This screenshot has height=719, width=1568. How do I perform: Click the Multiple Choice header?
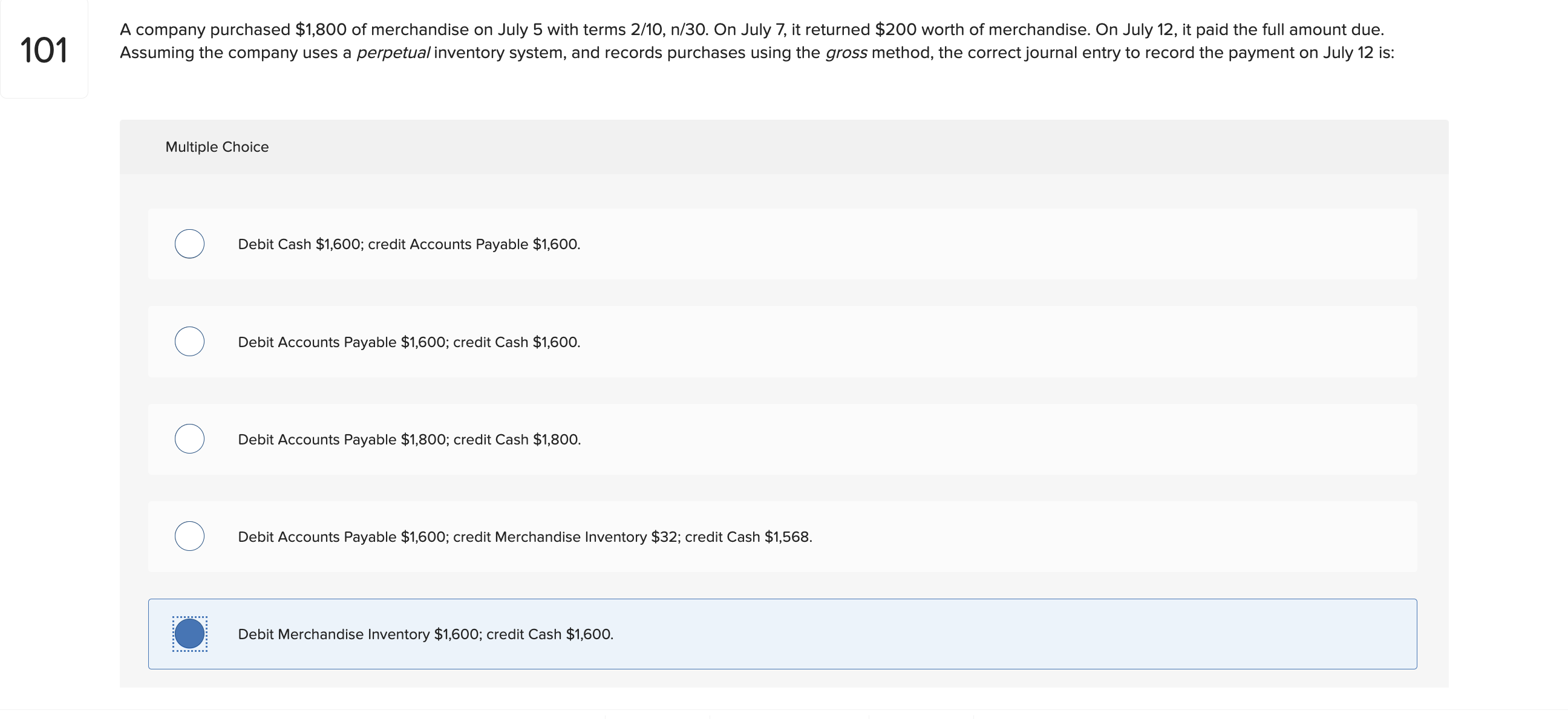217,146
